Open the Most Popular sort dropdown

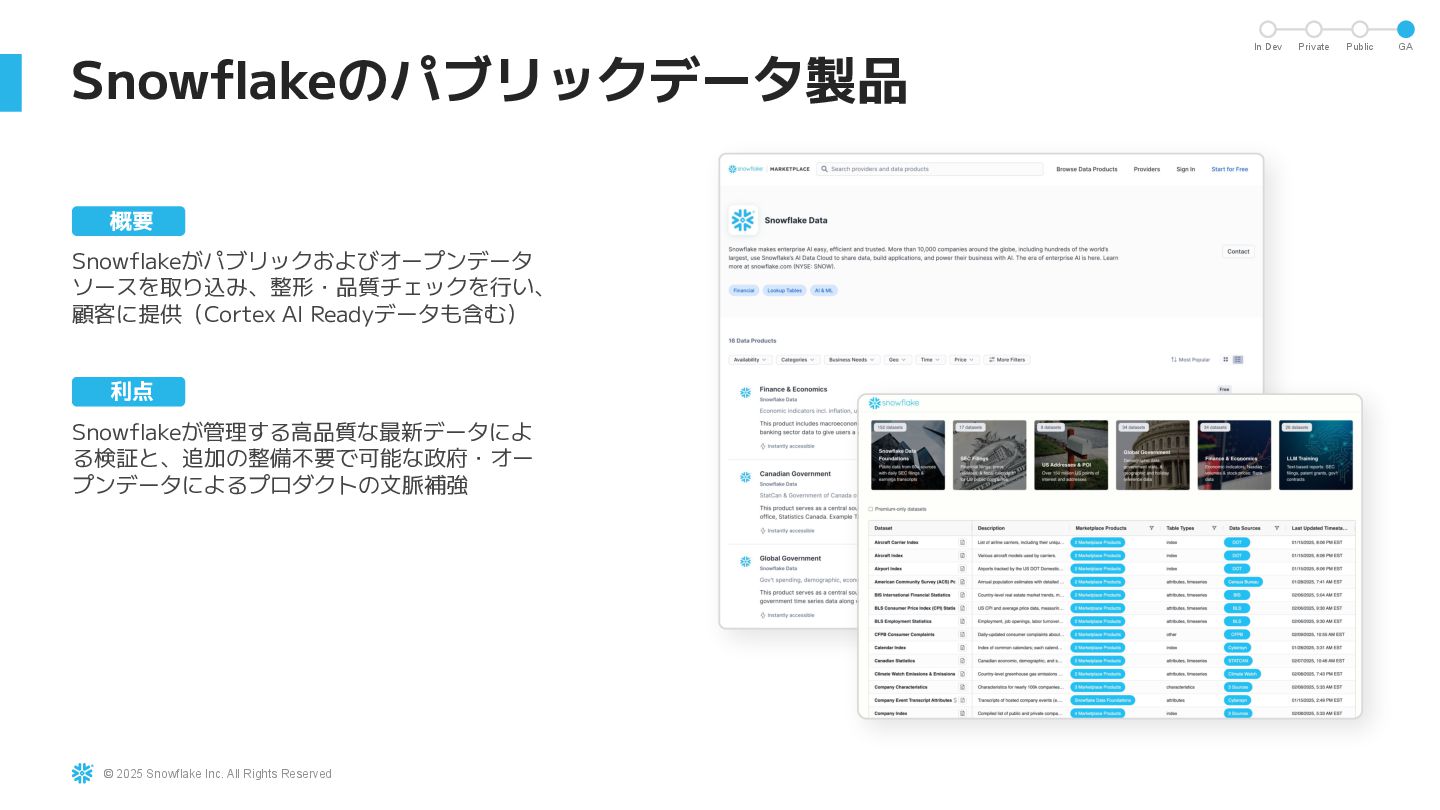point(1190,359)
